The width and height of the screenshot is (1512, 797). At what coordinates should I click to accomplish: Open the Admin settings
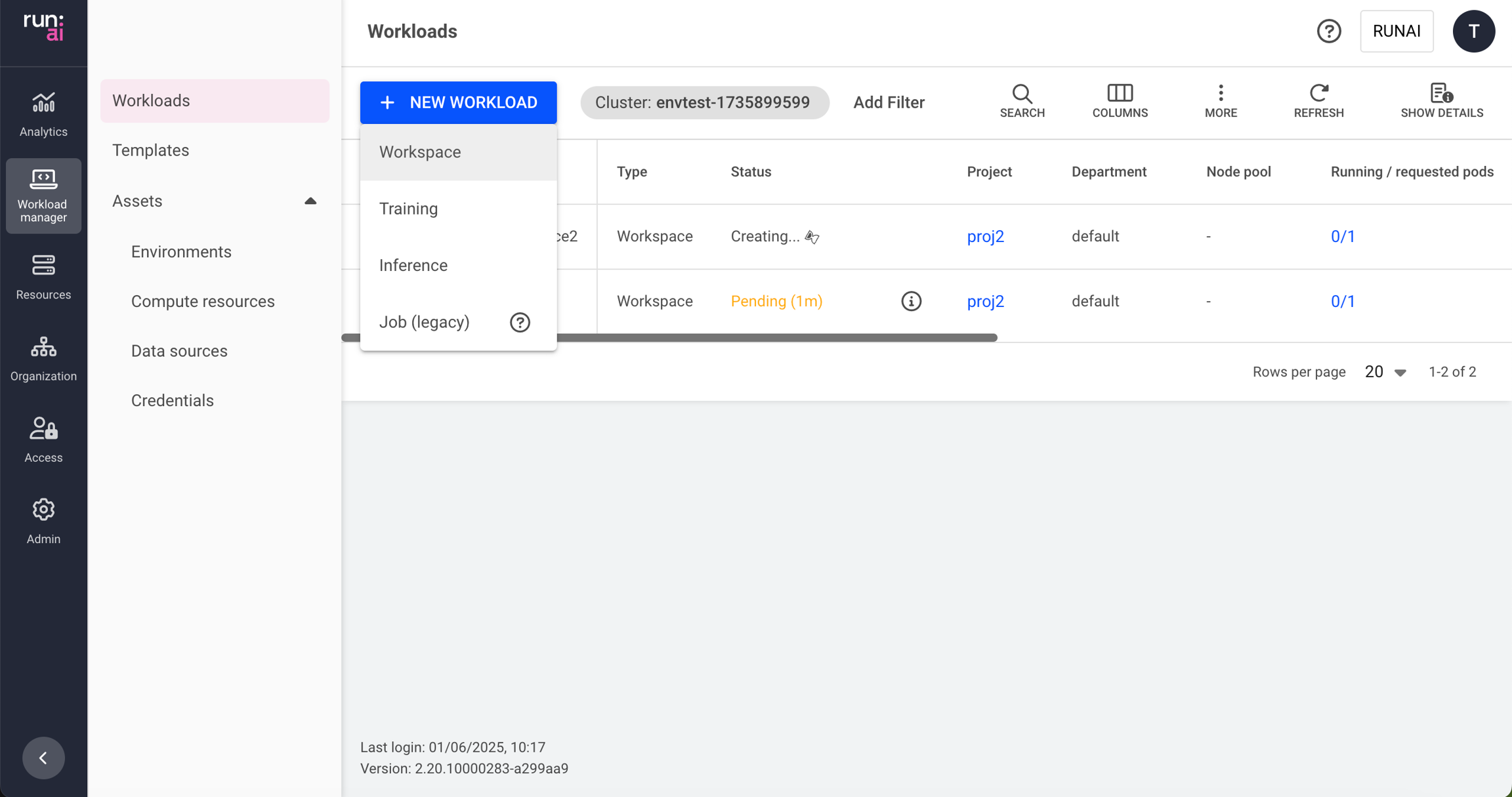click(43, 520)
